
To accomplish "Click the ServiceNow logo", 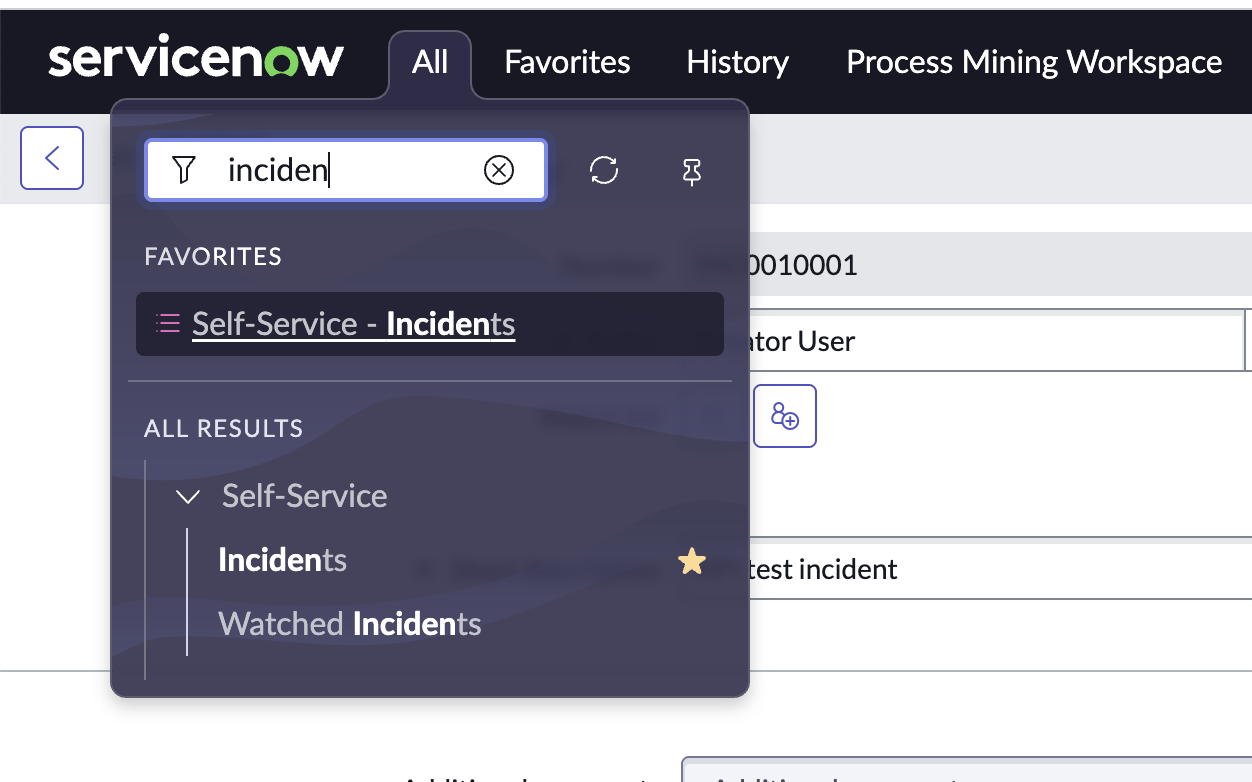I will point(195,60).
